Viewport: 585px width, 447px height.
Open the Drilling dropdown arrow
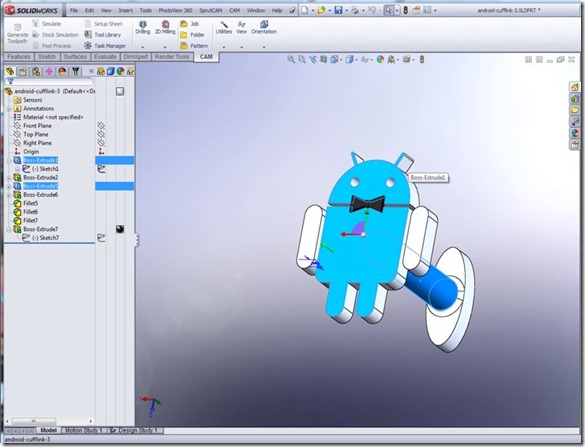click(x=143, y=47)
